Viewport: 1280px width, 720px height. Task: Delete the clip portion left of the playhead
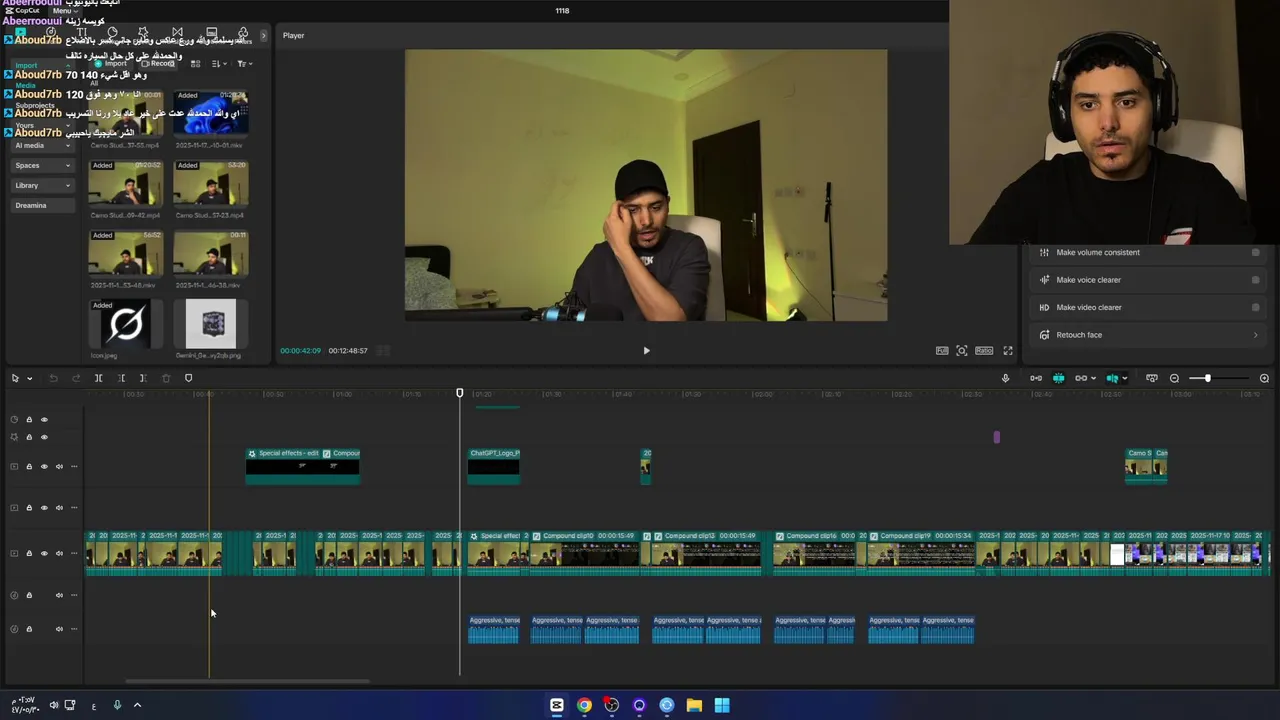point(121,378)
